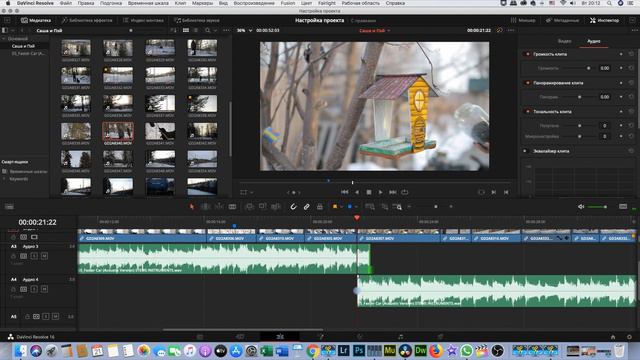640x360 pixels.
Task: Open the Индекс монтажа panel
Action: coord(143,20)
